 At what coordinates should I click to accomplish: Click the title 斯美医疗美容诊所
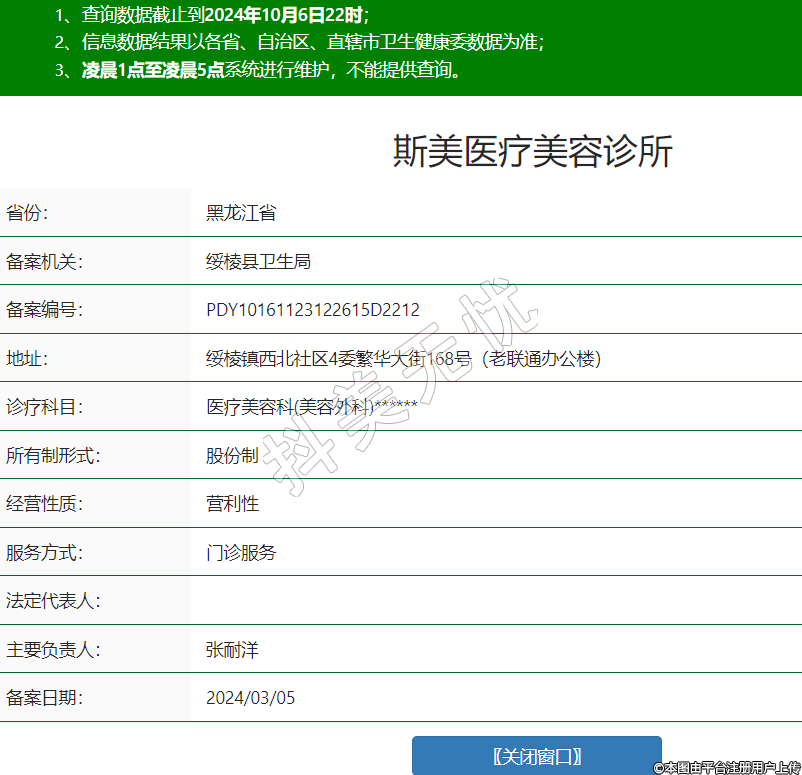(x=532, y=151)
